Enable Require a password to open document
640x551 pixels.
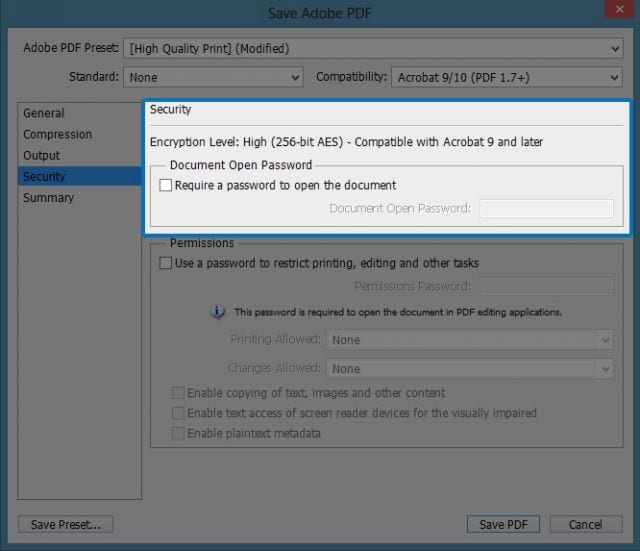pyautogui.click(x=166, y=185)
